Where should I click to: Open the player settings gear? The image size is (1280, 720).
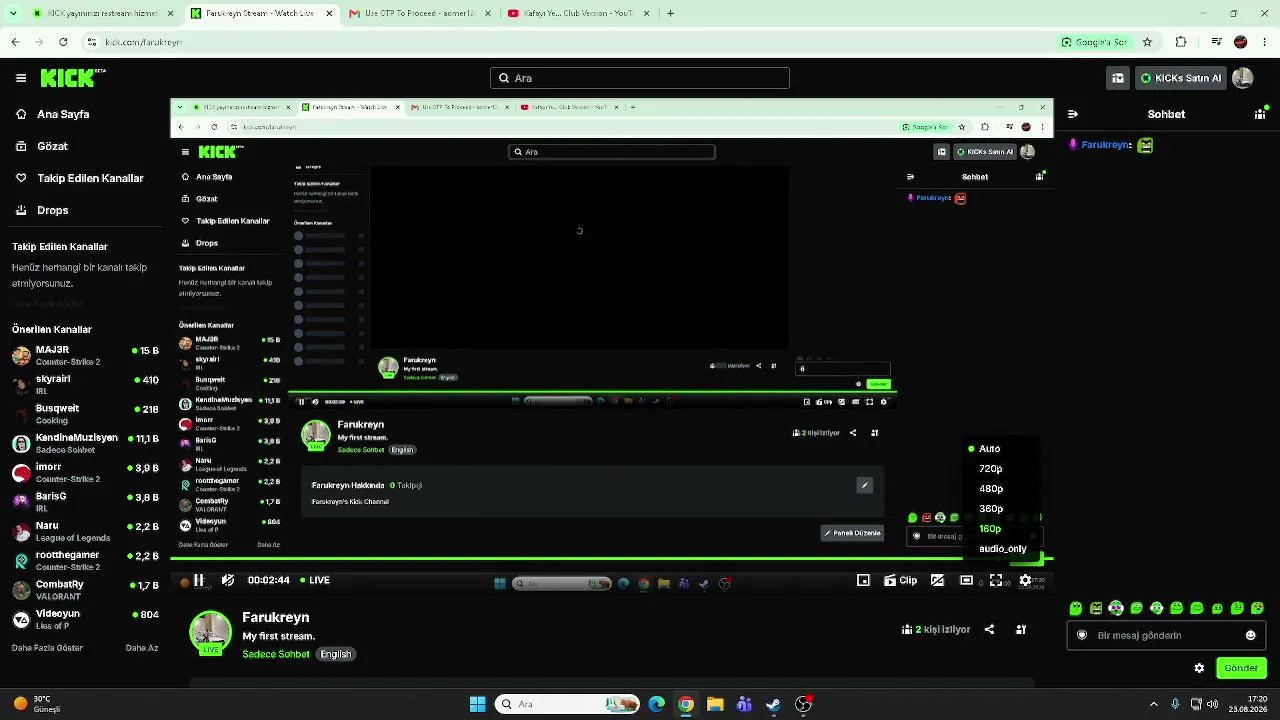point(1025,580)
